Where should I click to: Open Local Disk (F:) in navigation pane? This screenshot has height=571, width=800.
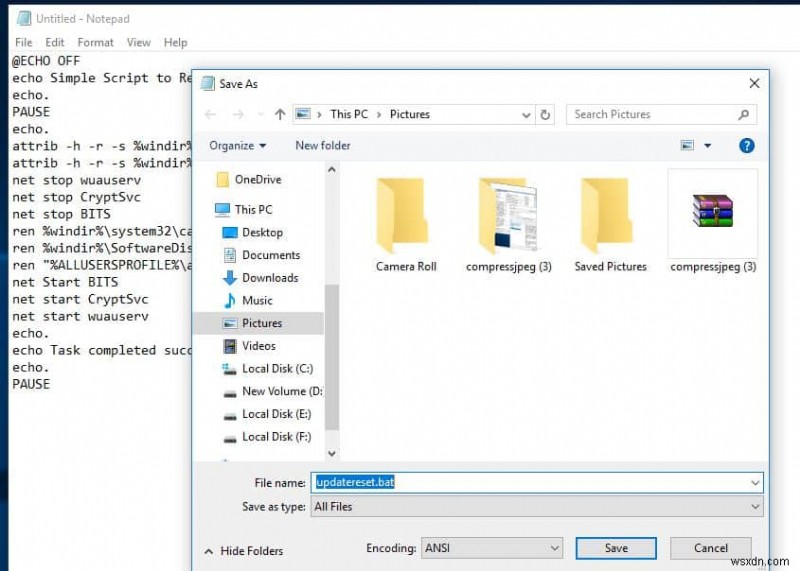tap(277, 437)
